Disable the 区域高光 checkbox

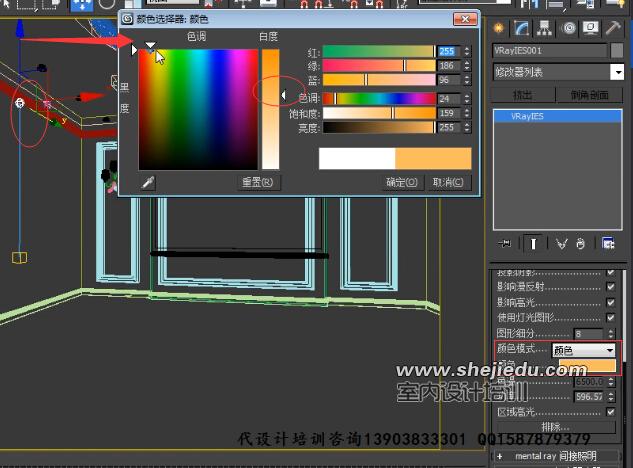[610, 412]
